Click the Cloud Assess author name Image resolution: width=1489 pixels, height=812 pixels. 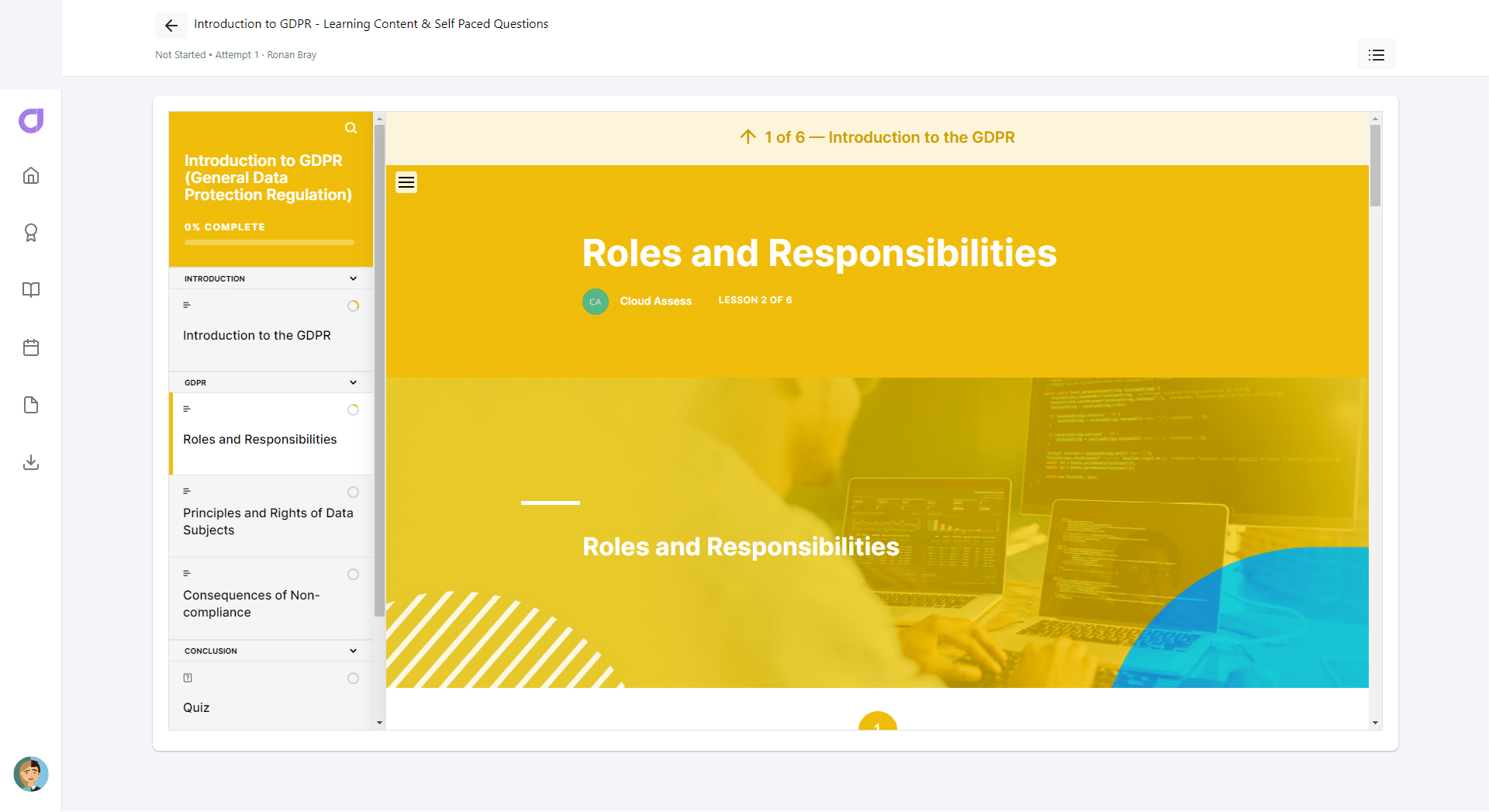coord(656,302)
